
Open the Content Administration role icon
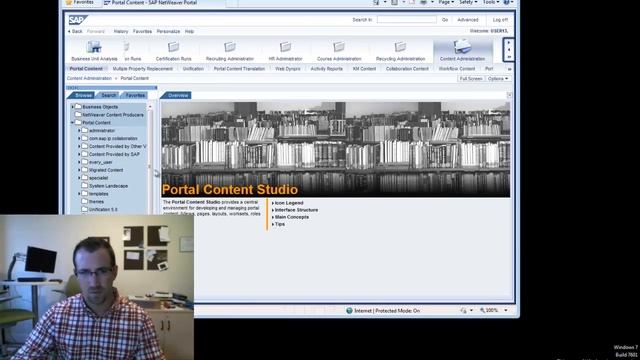point(462,47)
